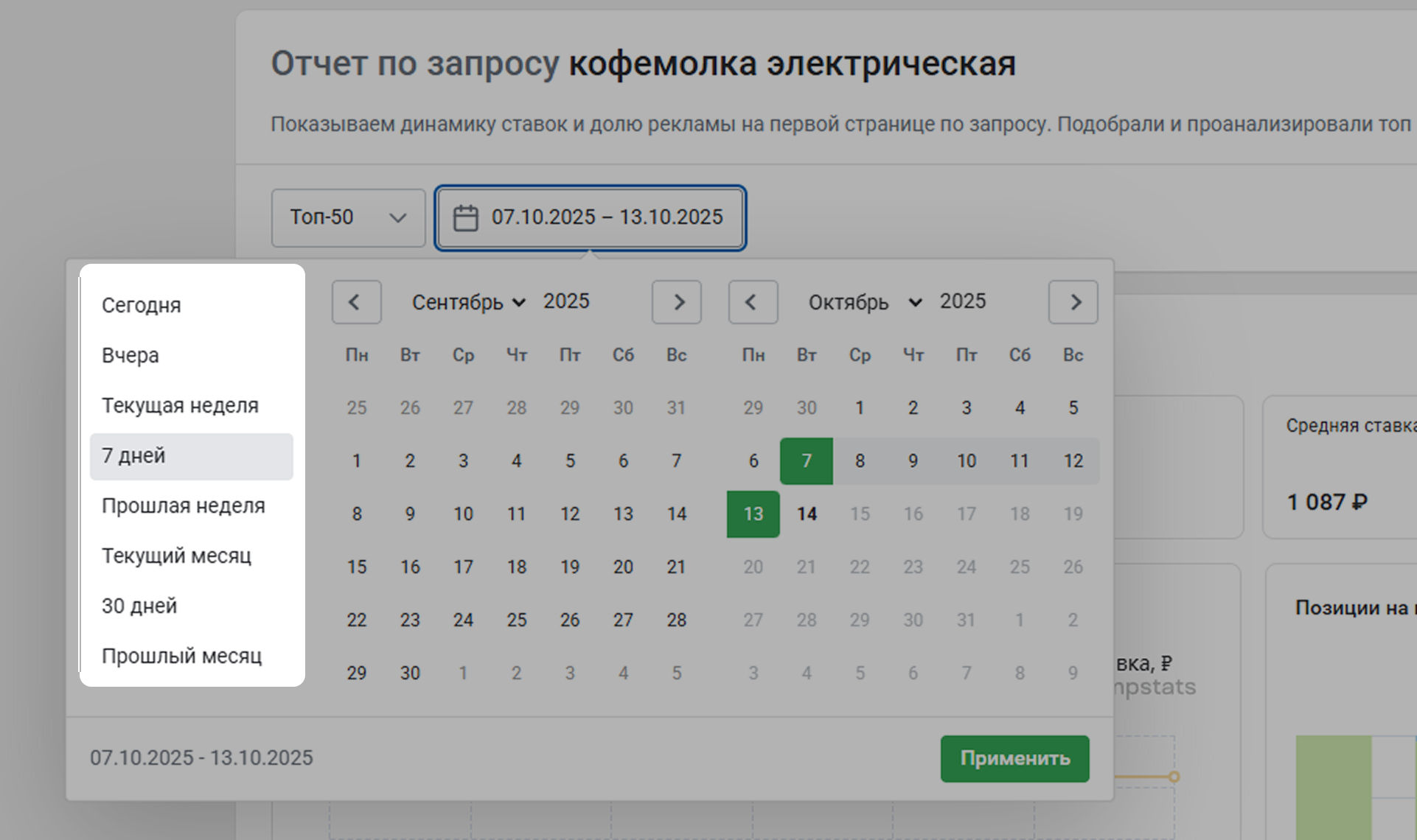Click highlighted start date October 7

[807, 461]
